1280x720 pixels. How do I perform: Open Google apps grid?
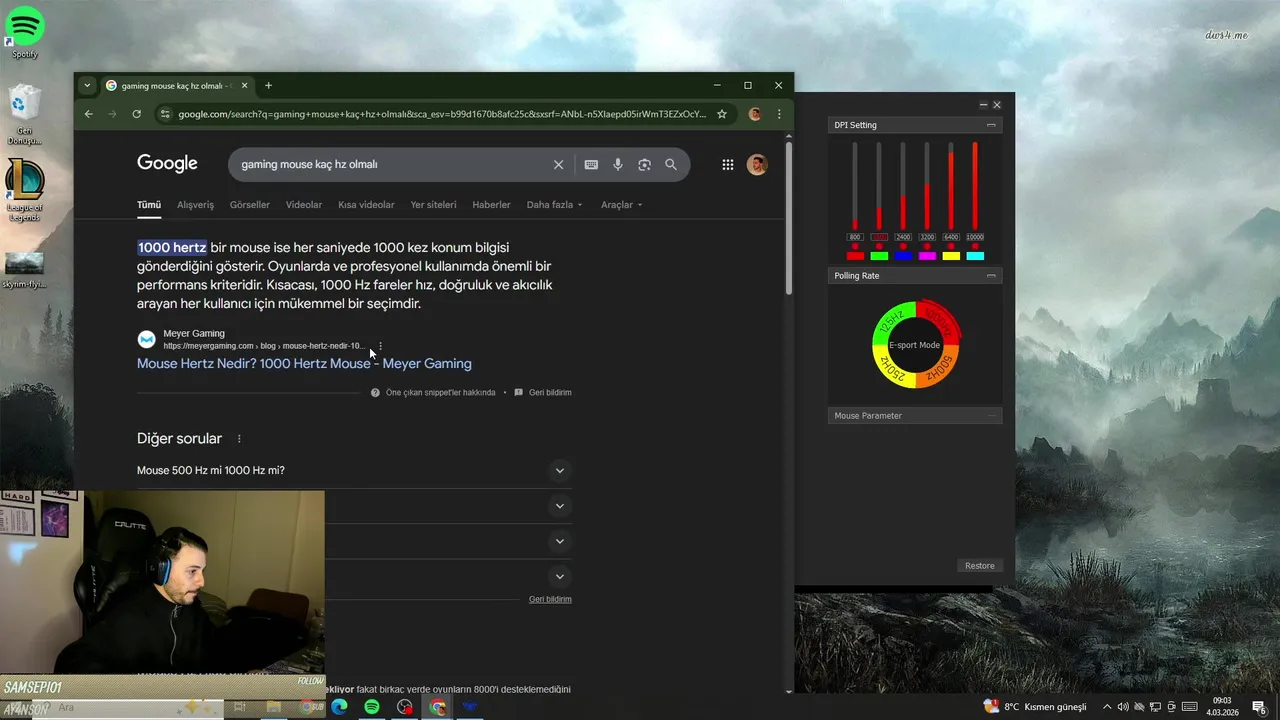point(728,165)
